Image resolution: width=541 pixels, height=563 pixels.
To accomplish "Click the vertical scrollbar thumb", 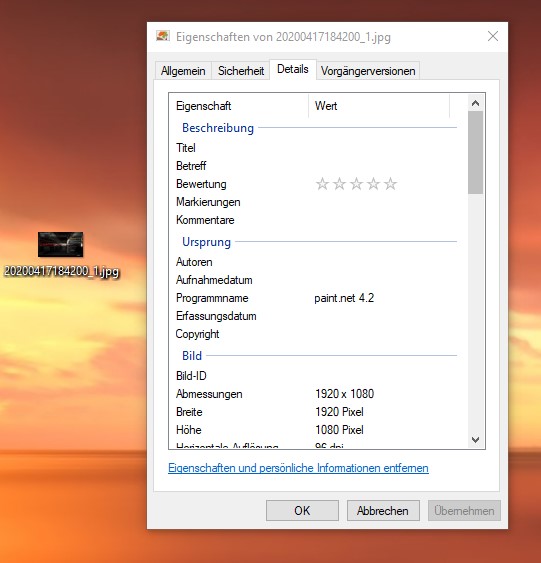I will pyautogui.click(x=476, y=152).
